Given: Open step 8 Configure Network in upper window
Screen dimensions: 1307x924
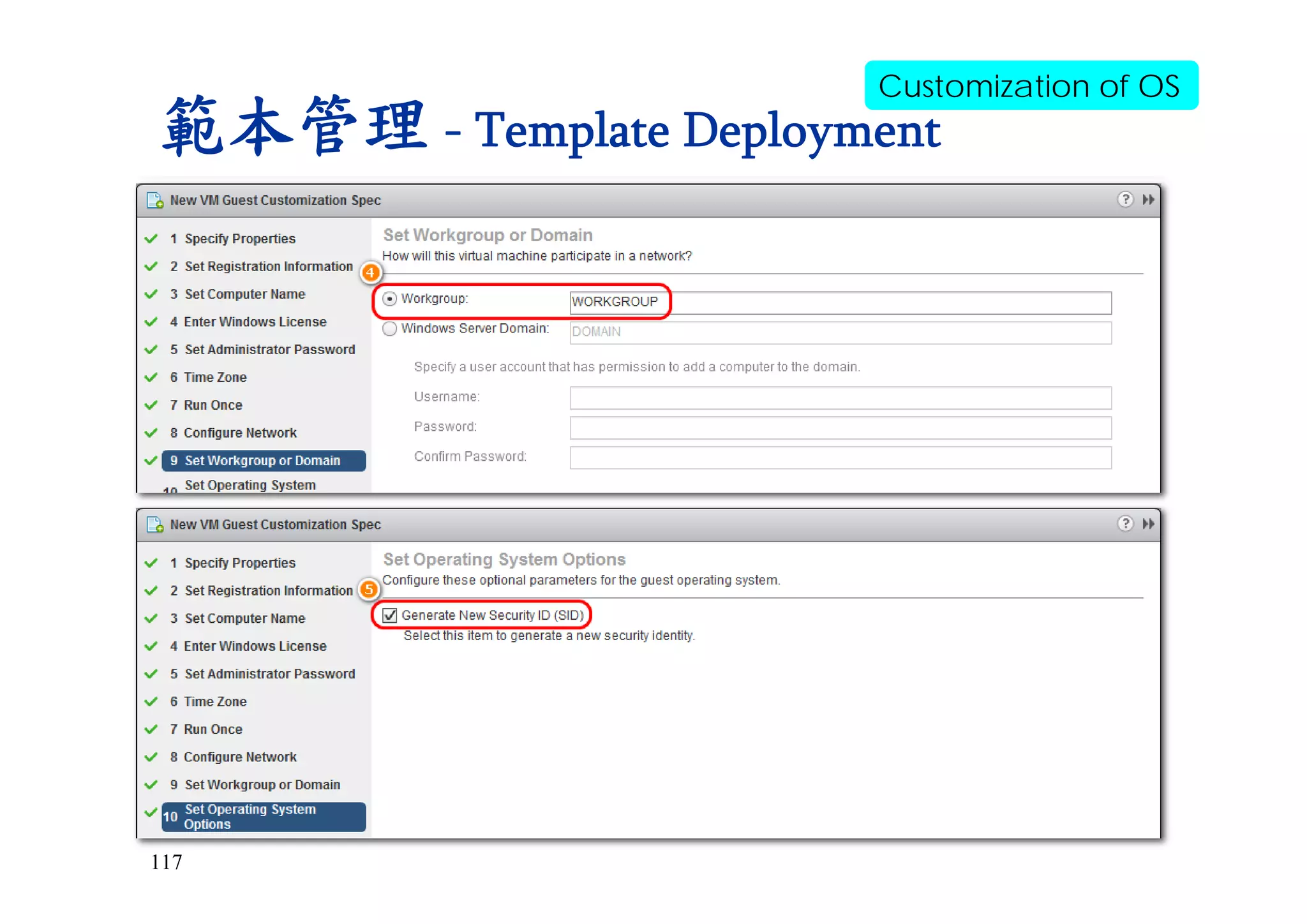Looking at the screenshot, I should [233, 433].
